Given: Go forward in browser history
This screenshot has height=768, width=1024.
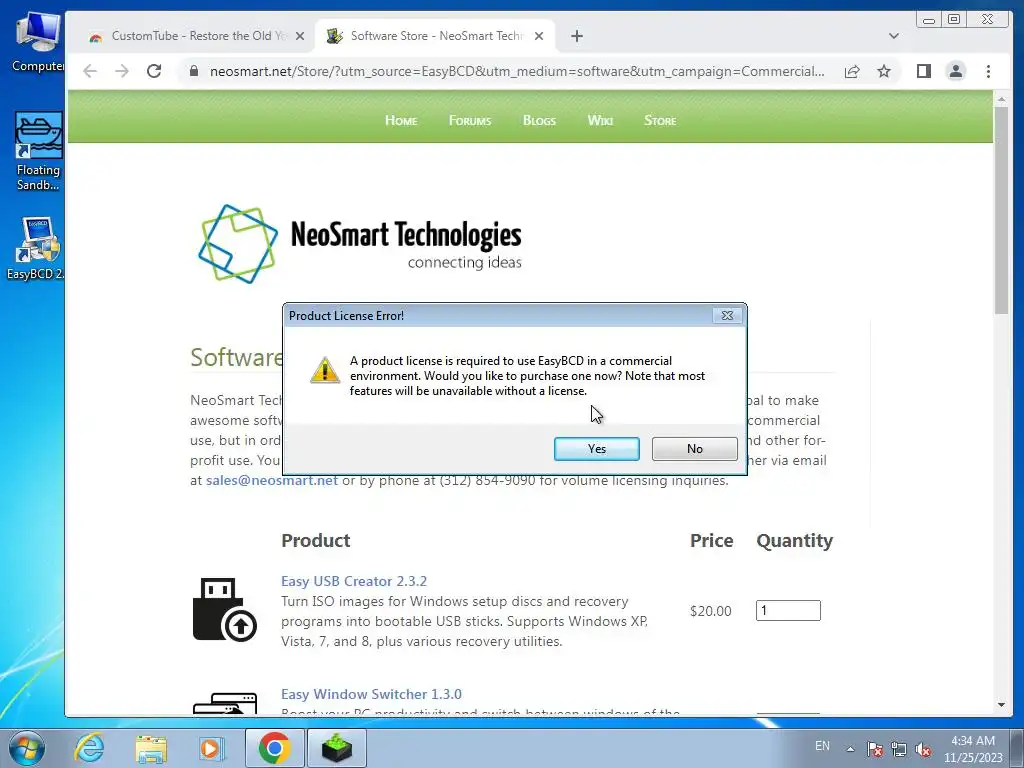Looking at the screenshot, I should coord(122,71).
